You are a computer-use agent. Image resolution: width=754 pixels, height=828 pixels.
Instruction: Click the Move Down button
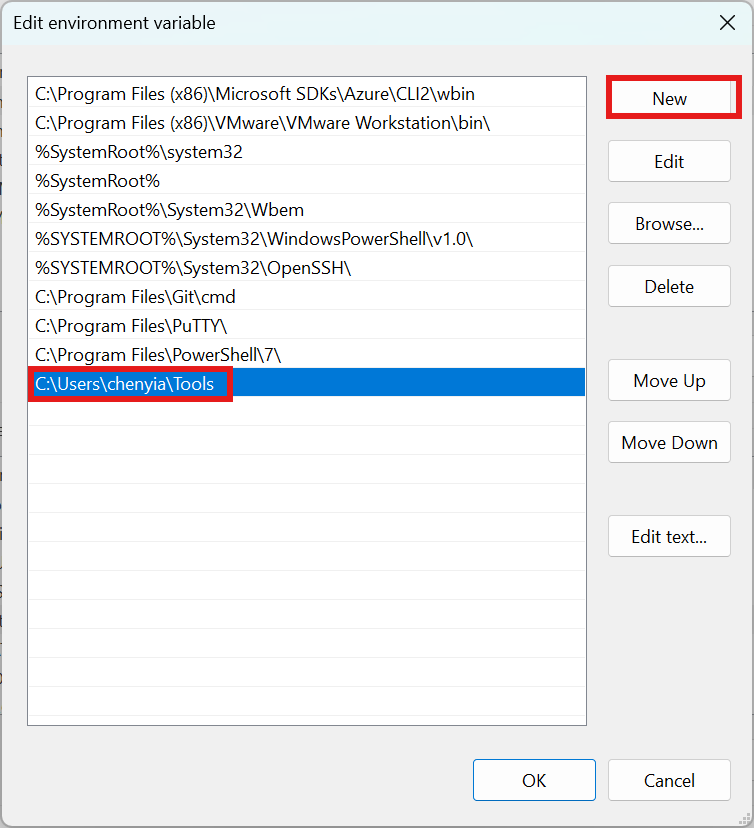669,443
